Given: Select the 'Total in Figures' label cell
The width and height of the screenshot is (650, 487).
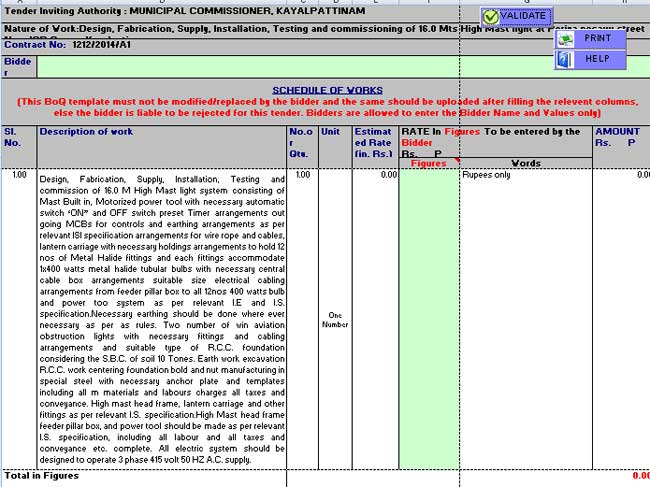Looking at the screenshot, I should (143, 477).
